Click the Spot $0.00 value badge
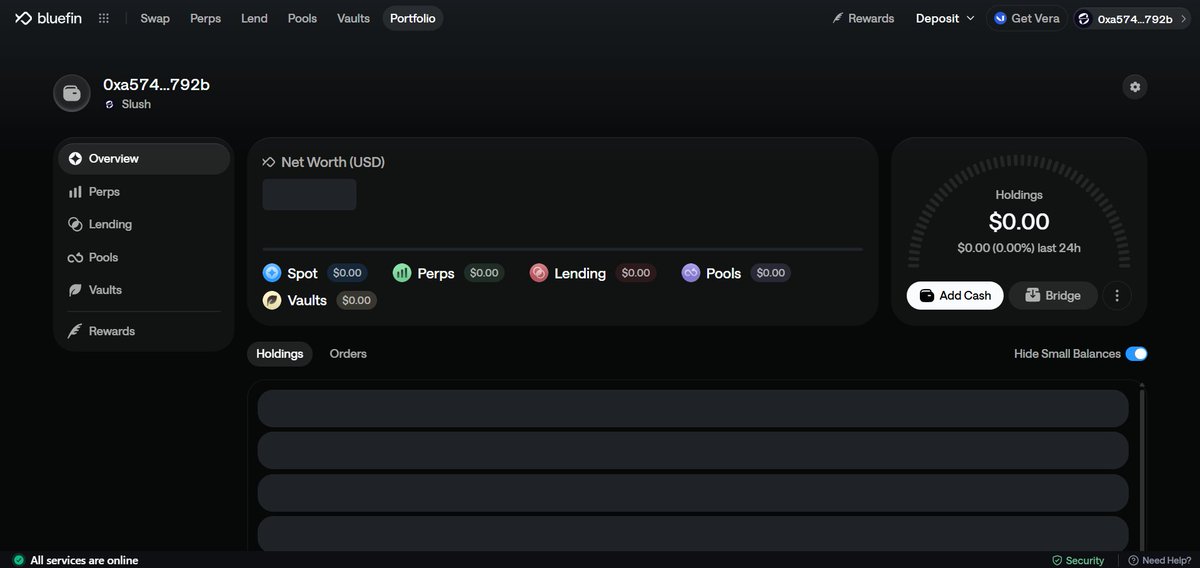 pos(347,273)
